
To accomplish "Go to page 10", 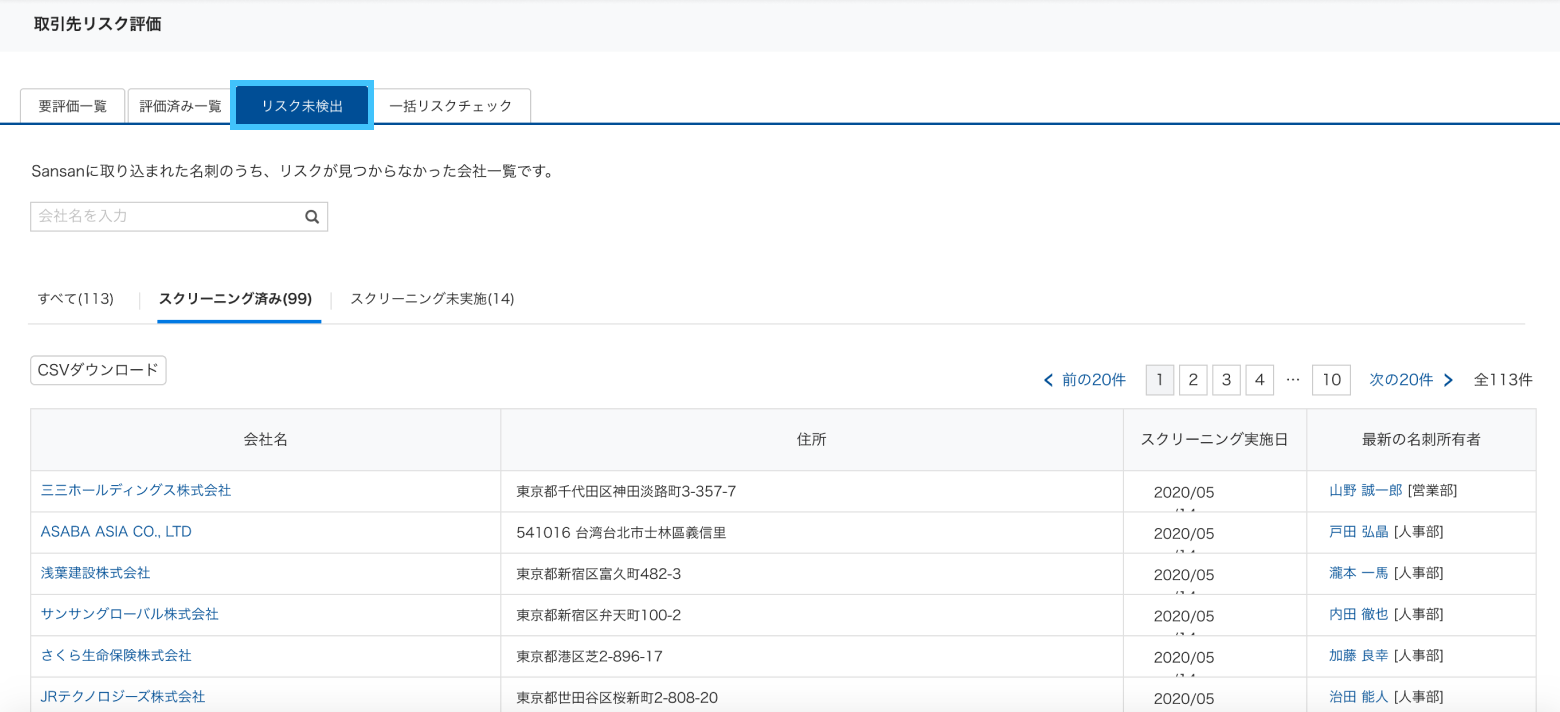I will 1331,380.
